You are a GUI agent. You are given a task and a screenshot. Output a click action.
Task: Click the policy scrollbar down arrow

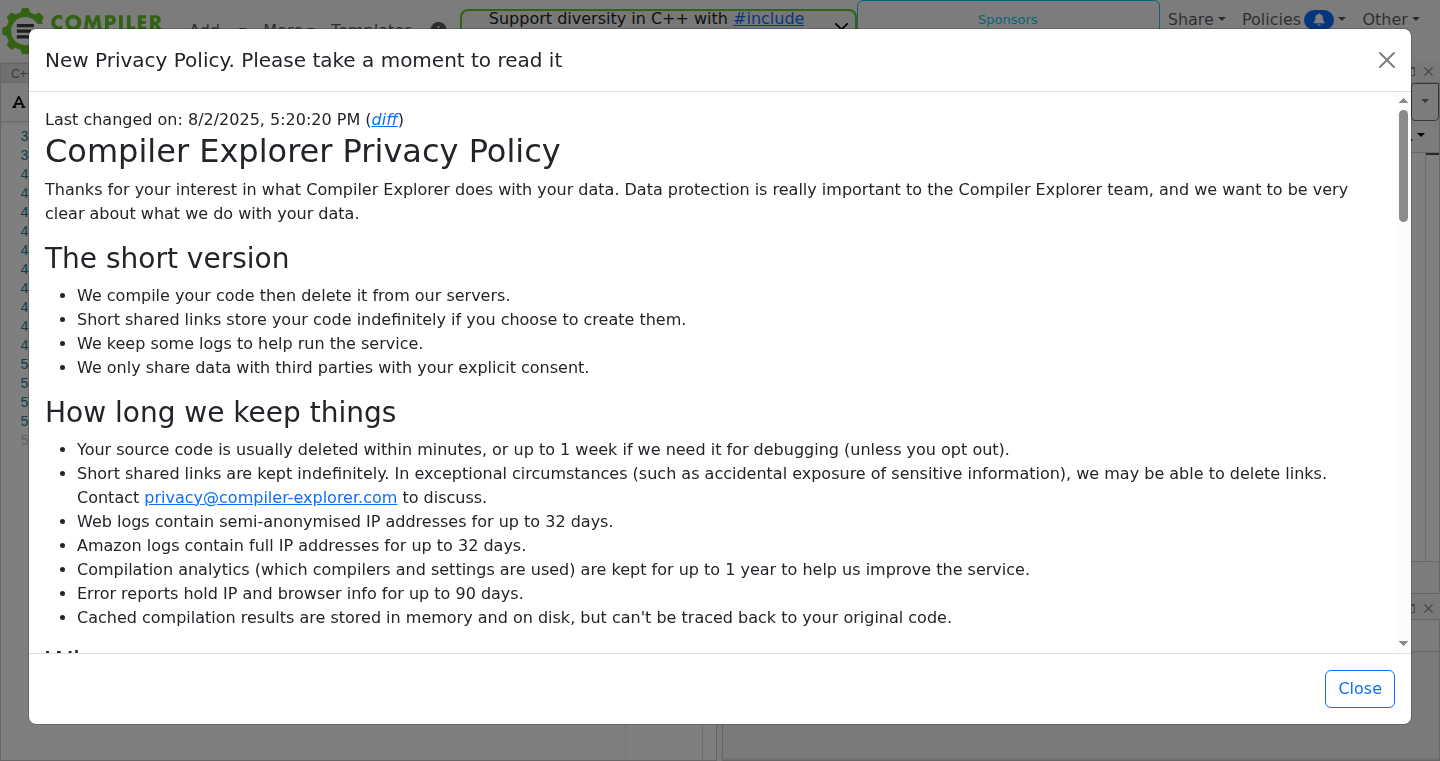click(x=1403, y=644)
